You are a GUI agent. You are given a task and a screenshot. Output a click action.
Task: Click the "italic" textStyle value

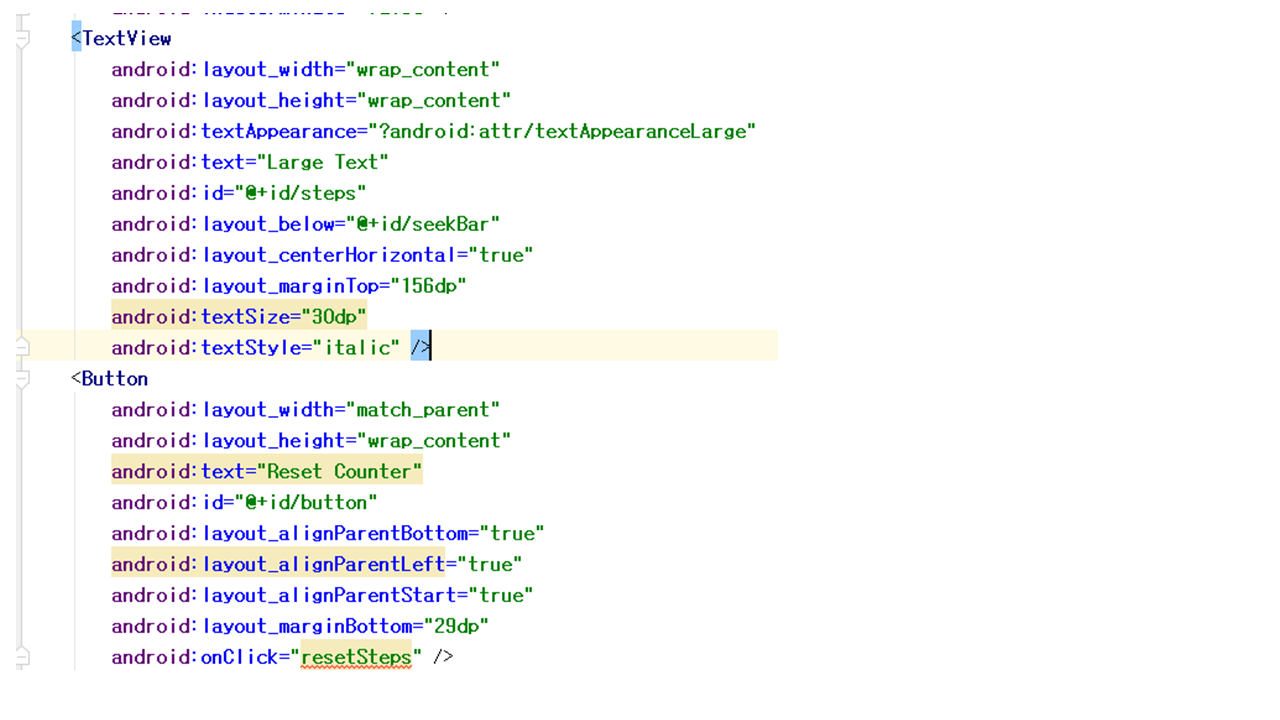pos(355,347)
